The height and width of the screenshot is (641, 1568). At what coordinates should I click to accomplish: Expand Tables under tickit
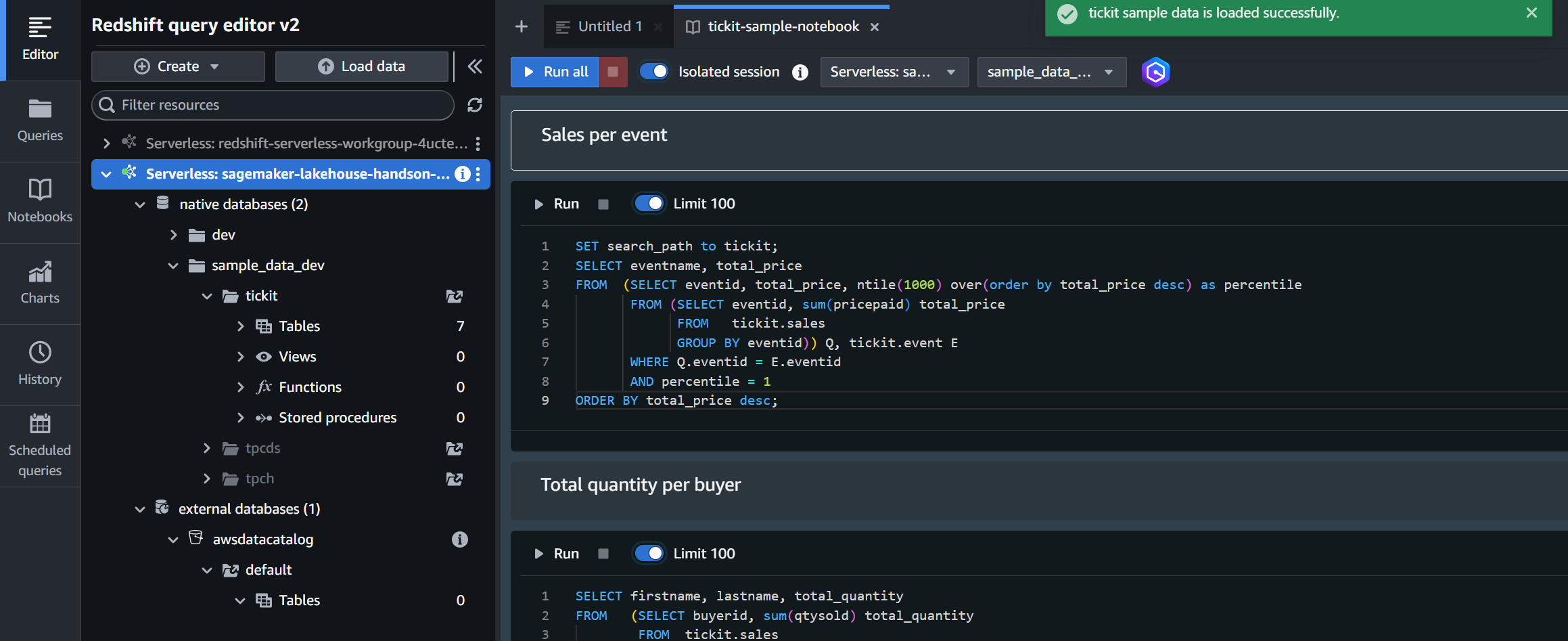[x=240, y=326]
